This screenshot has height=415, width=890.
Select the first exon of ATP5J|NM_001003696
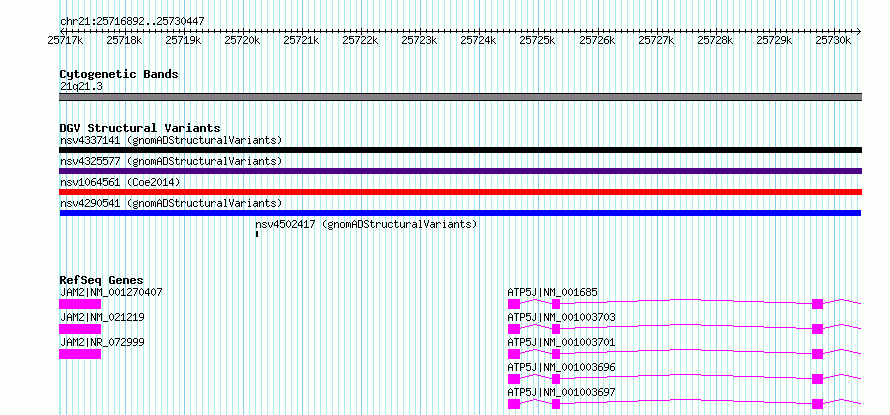[514, 379]
